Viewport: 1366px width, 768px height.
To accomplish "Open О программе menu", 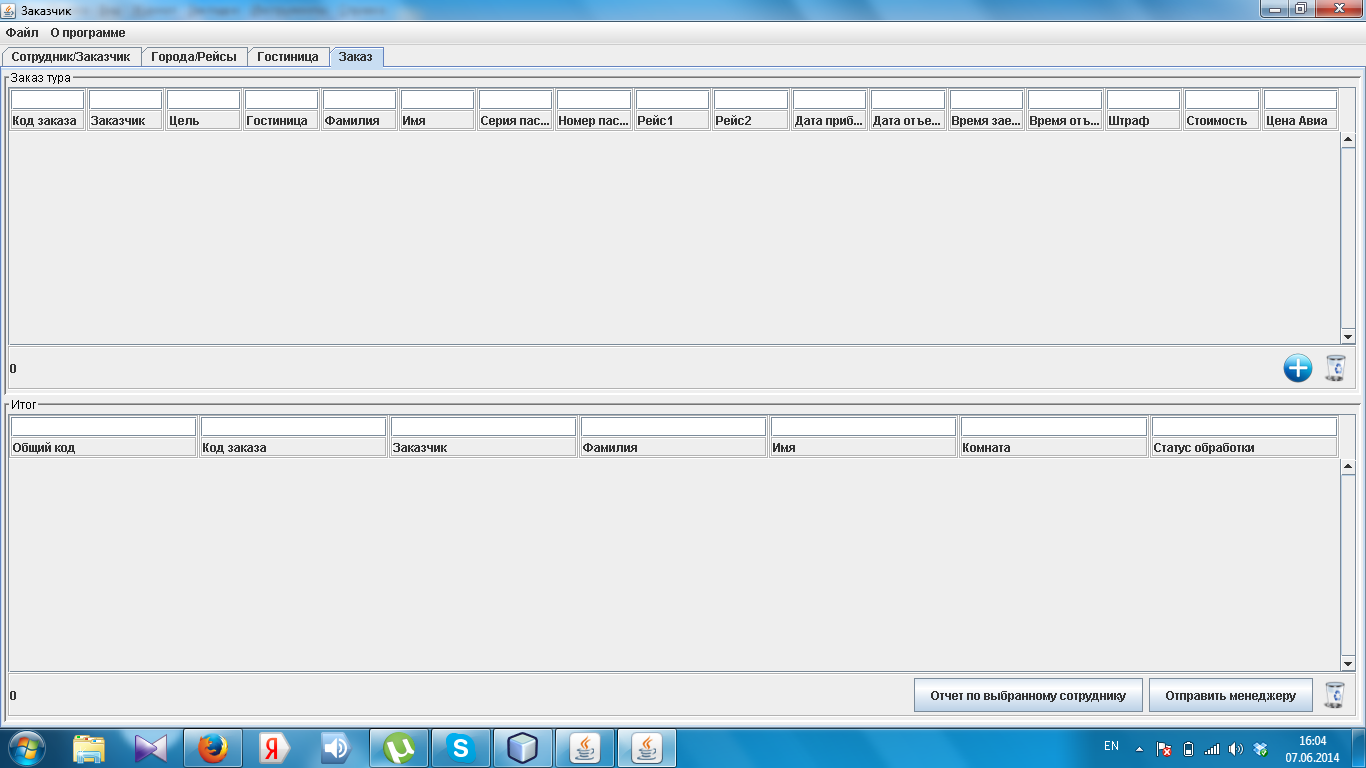I will (x=88, y=33).
